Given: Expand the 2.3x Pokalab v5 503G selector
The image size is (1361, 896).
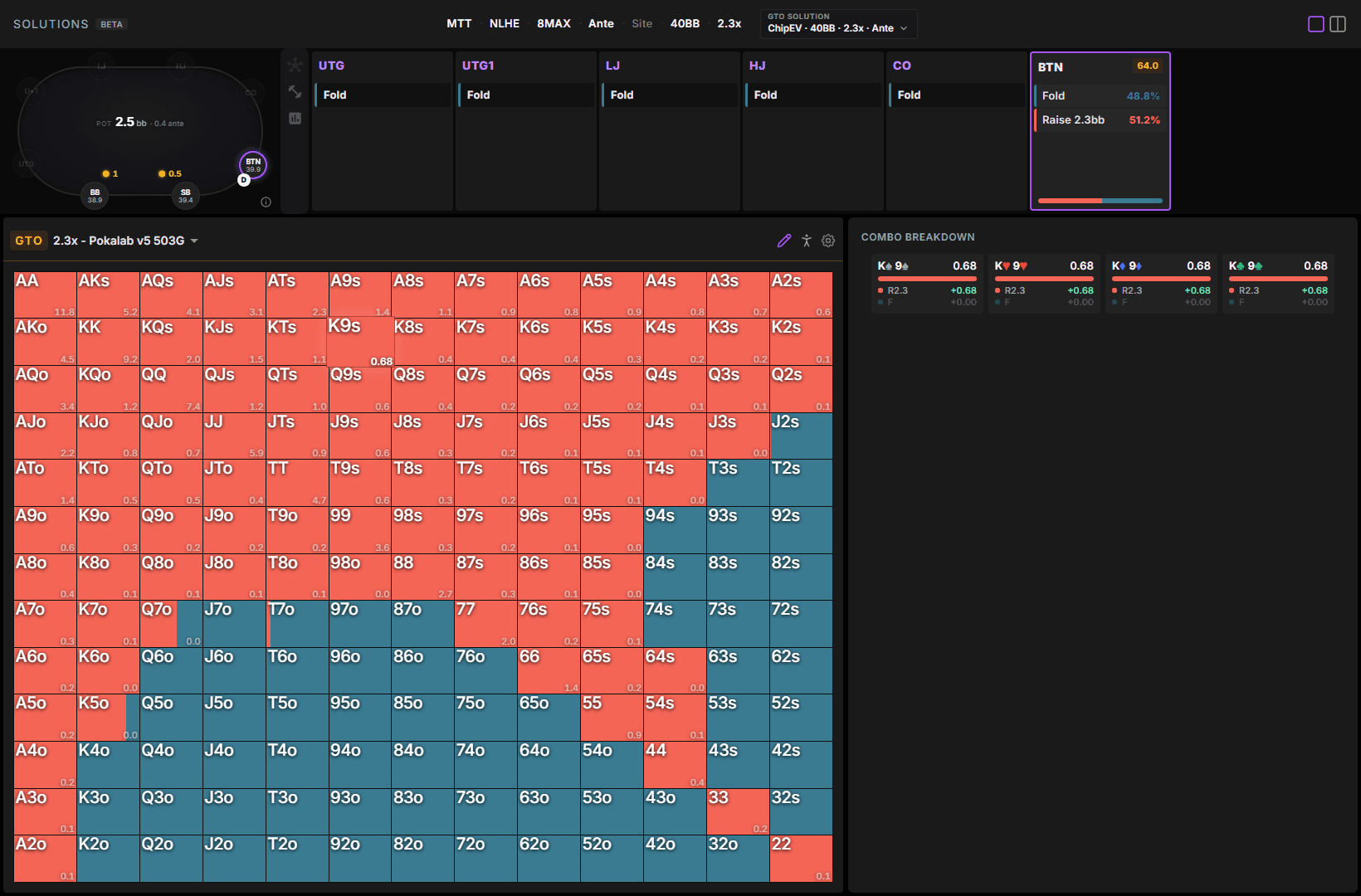Looking at the screenshot, I should (x=125, y=241).
